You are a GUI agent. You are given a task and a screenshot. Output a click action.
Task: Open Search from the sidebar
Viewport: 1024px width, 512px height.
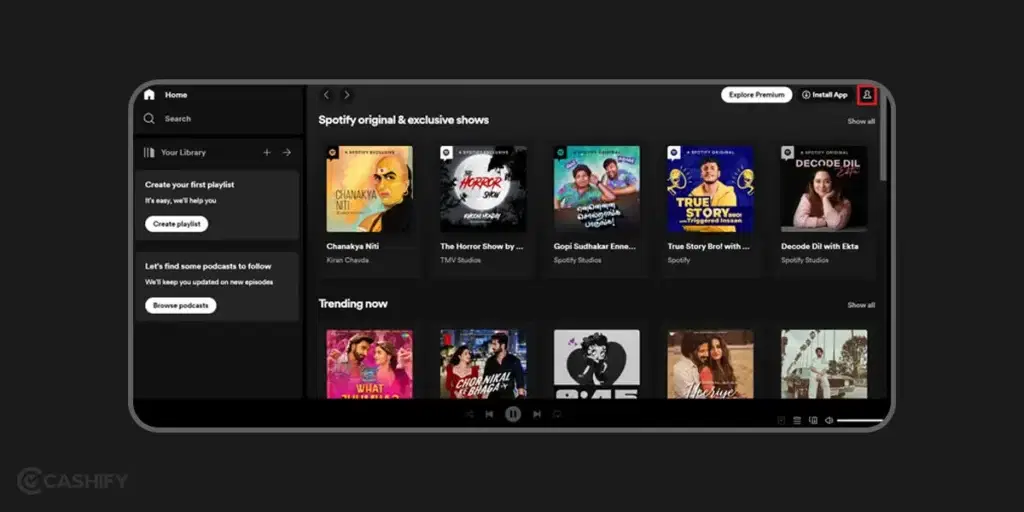[167, 119]
